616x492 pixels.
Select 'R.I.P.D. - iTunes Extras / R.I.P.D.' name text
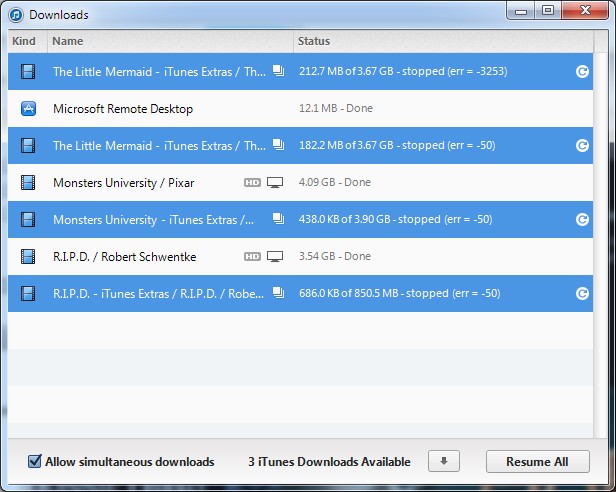pyautogui.click(x=158, y=294)
